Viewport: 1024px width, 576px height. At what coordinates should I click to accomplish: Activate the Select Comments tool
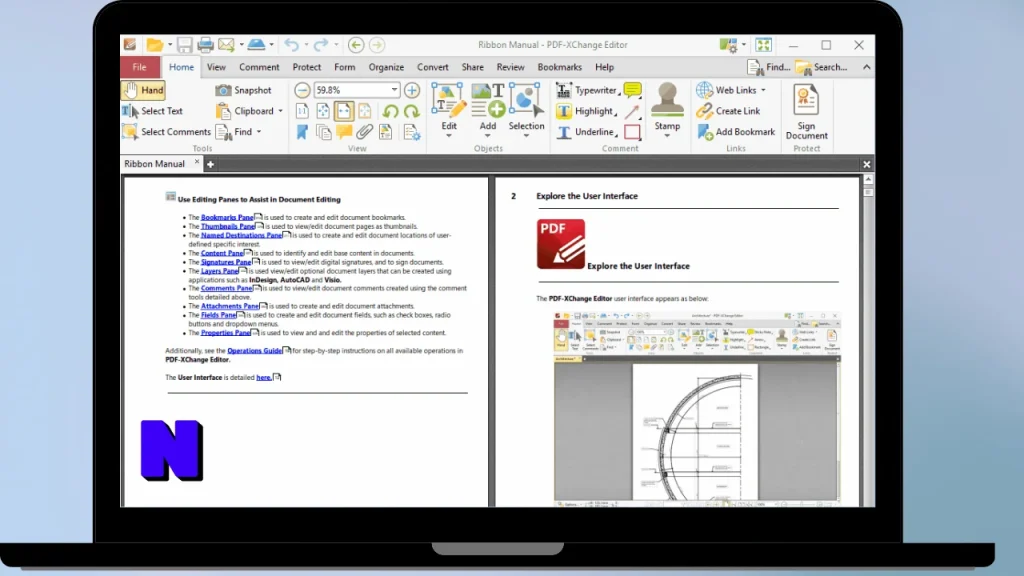point(166,132)
